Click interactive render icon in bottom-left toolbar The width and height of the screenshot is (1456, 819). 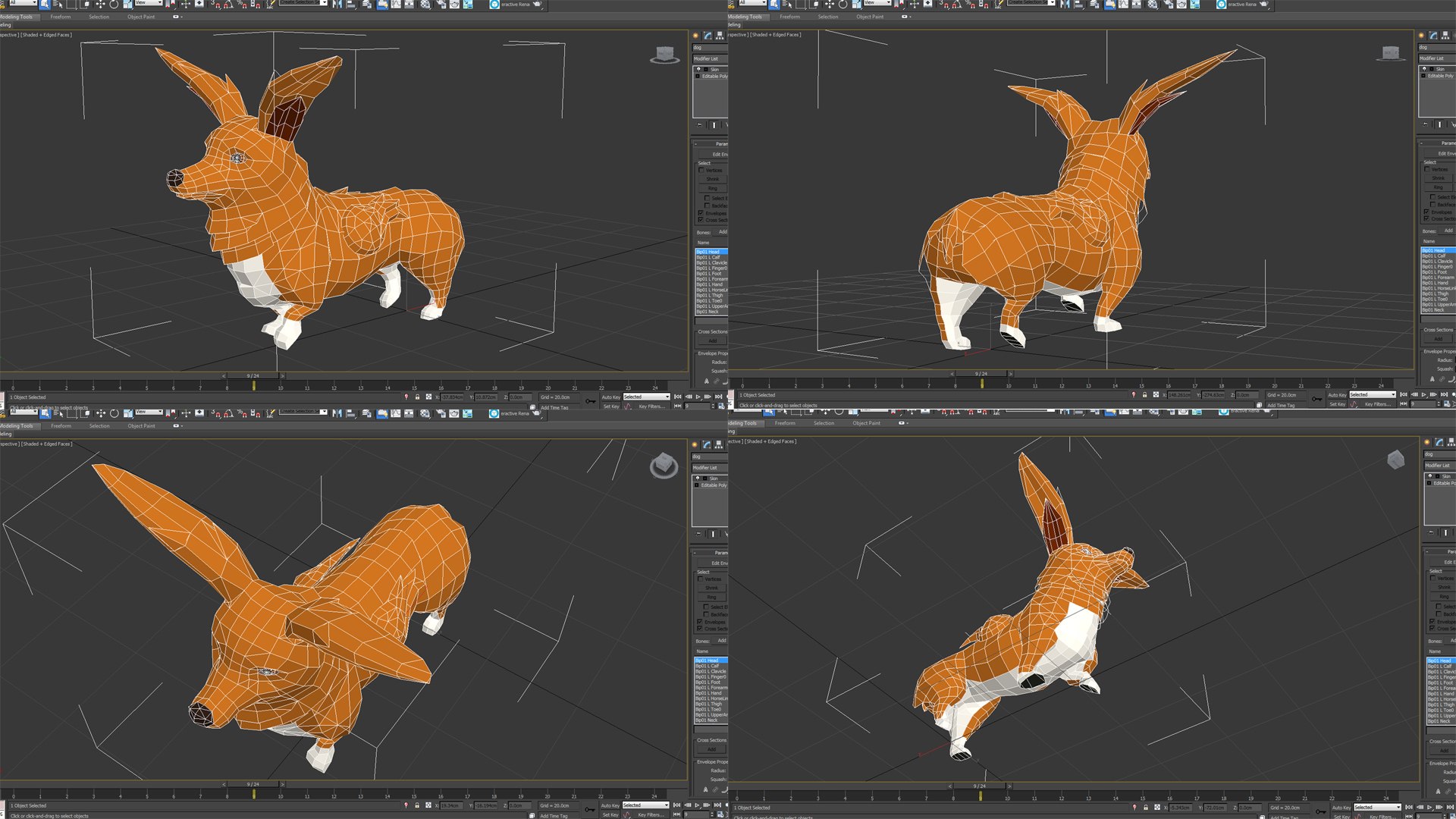pos(494,413)
